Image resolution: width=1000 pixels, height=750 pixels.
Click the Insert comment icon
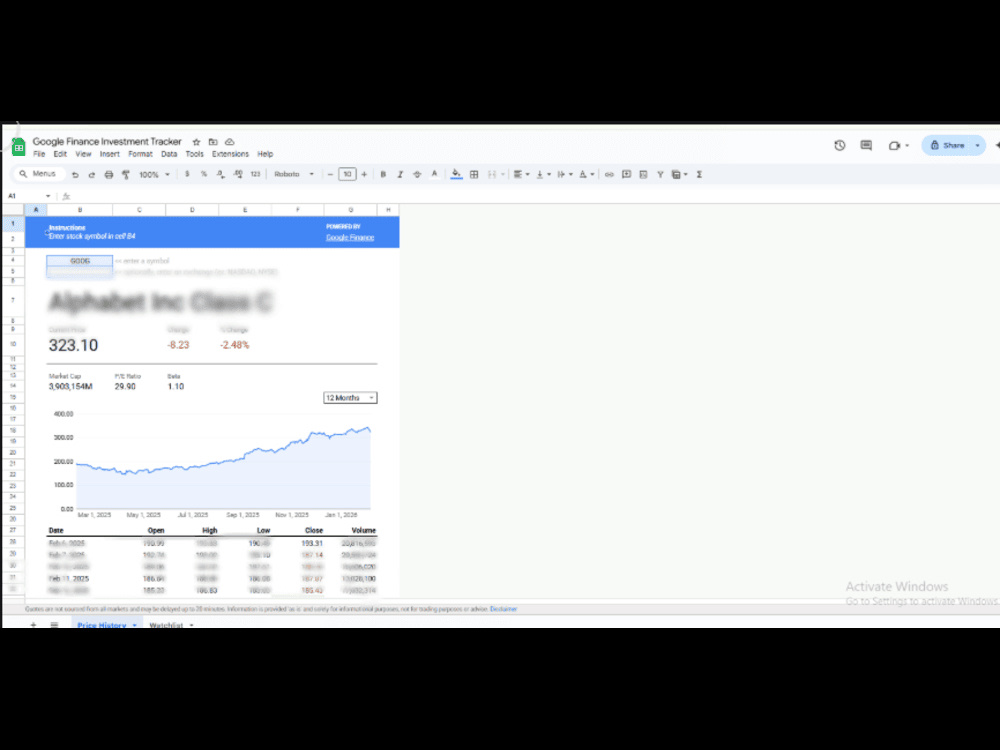point(626,174)
